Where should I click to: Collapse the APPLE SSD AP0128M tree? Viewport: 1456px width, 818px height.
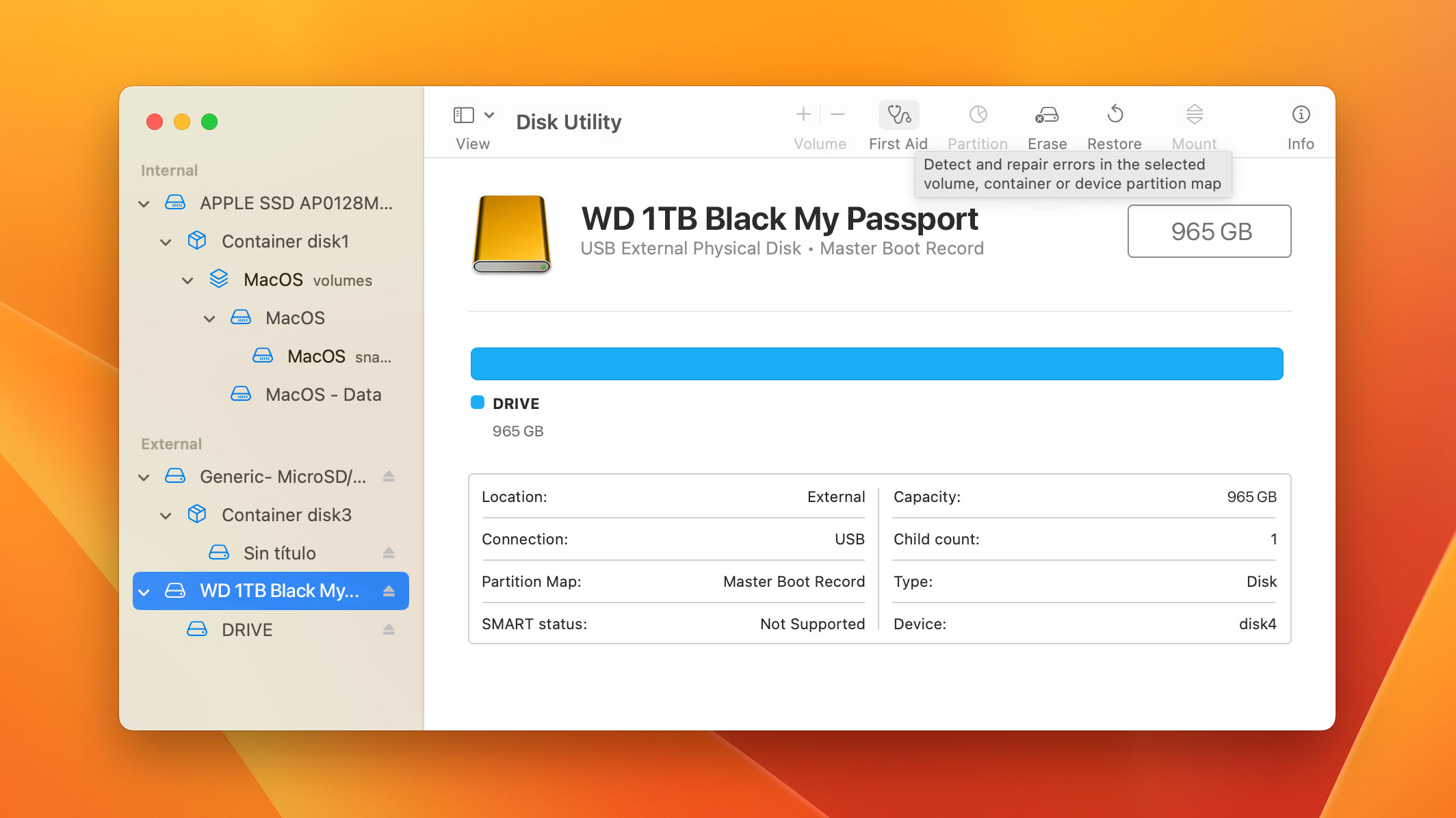pos(144,204)
